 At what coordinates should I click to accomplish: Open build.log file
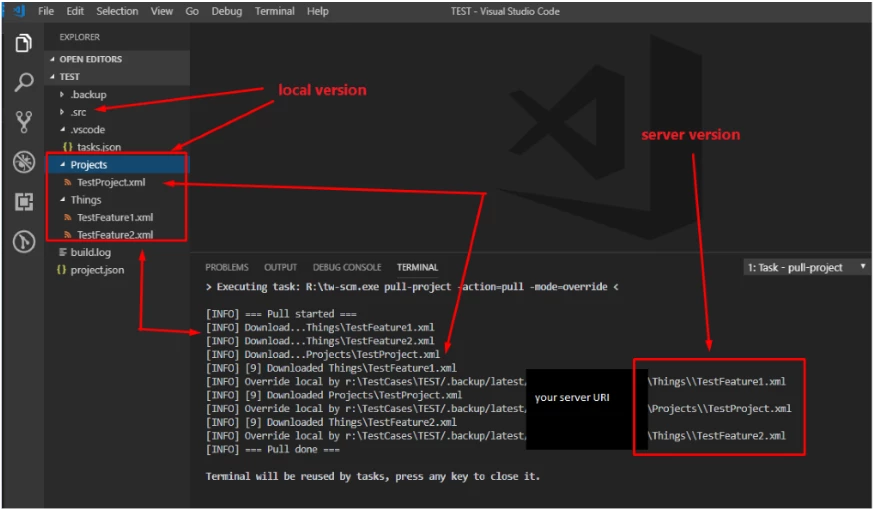(x=90, y=252)
